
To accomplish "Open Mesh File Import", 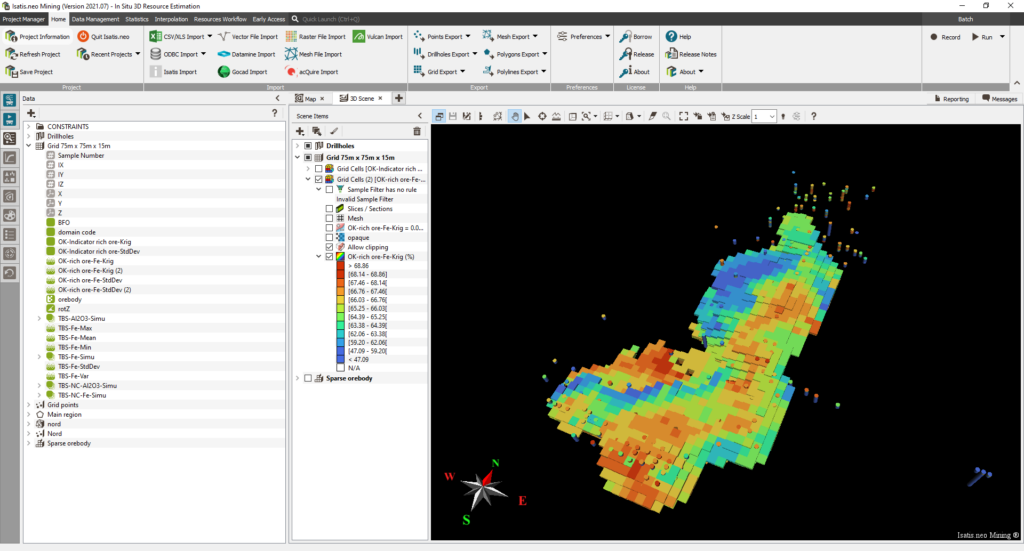I will pos(313,54).
